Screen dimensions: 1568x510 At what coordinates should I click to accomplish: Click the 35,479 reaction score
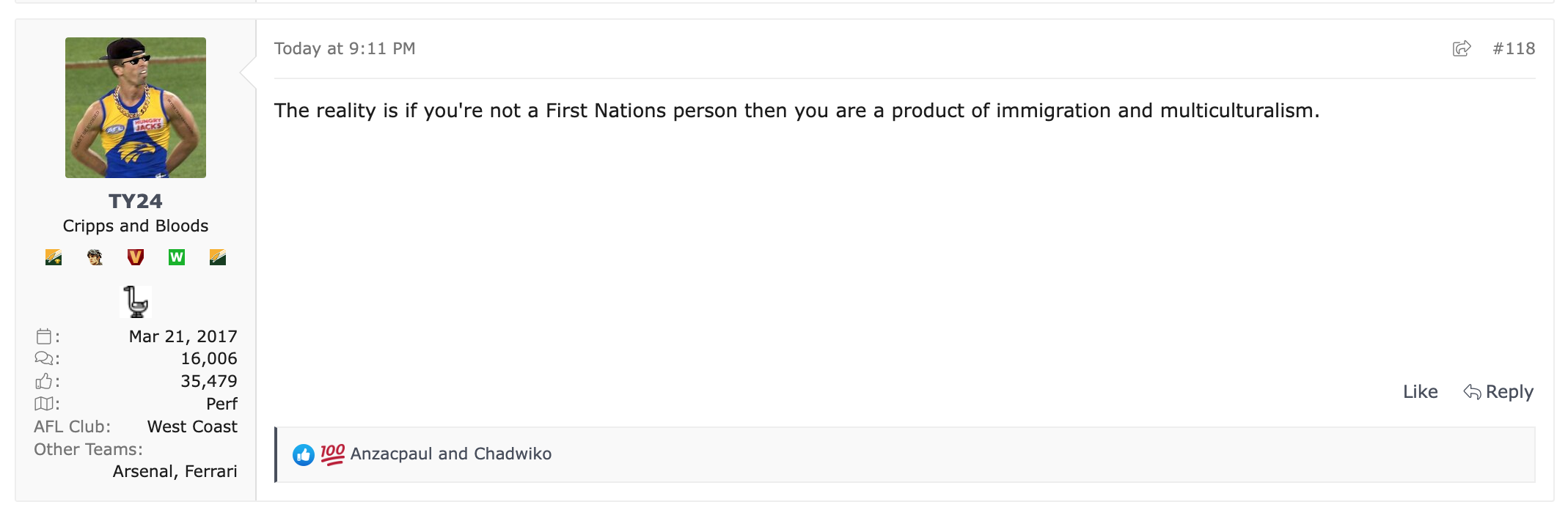pyautogui.click(x=209, y=381)
